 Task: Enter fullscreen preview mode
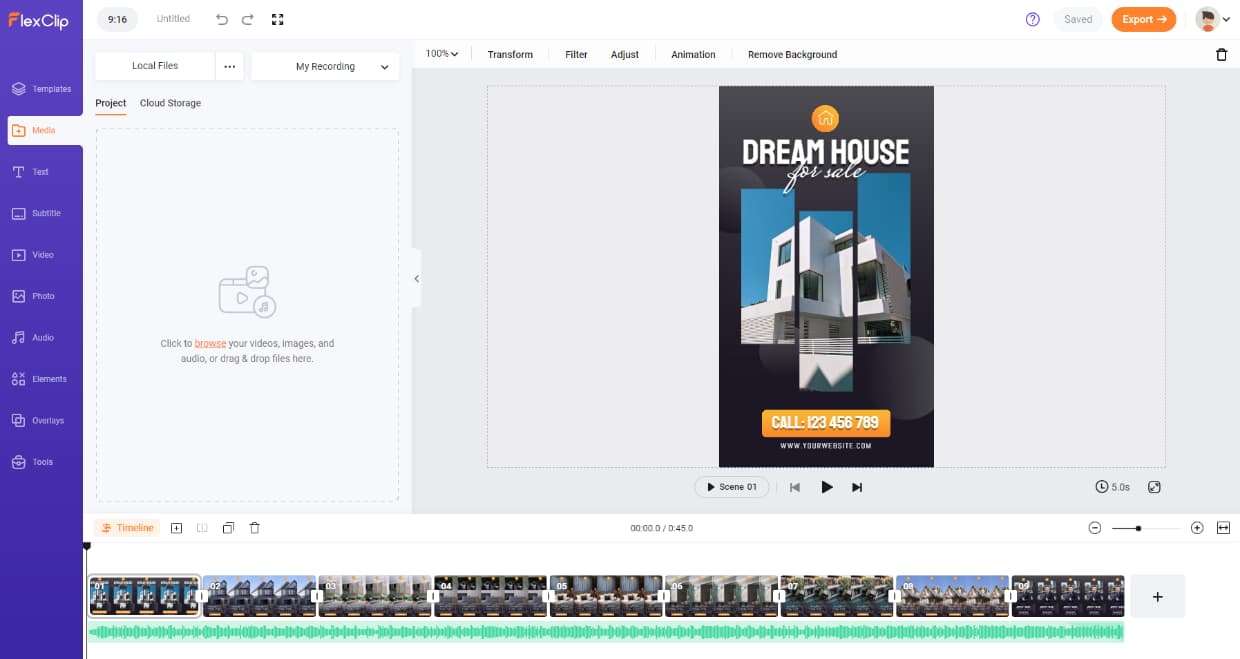[x=278, y=19]
